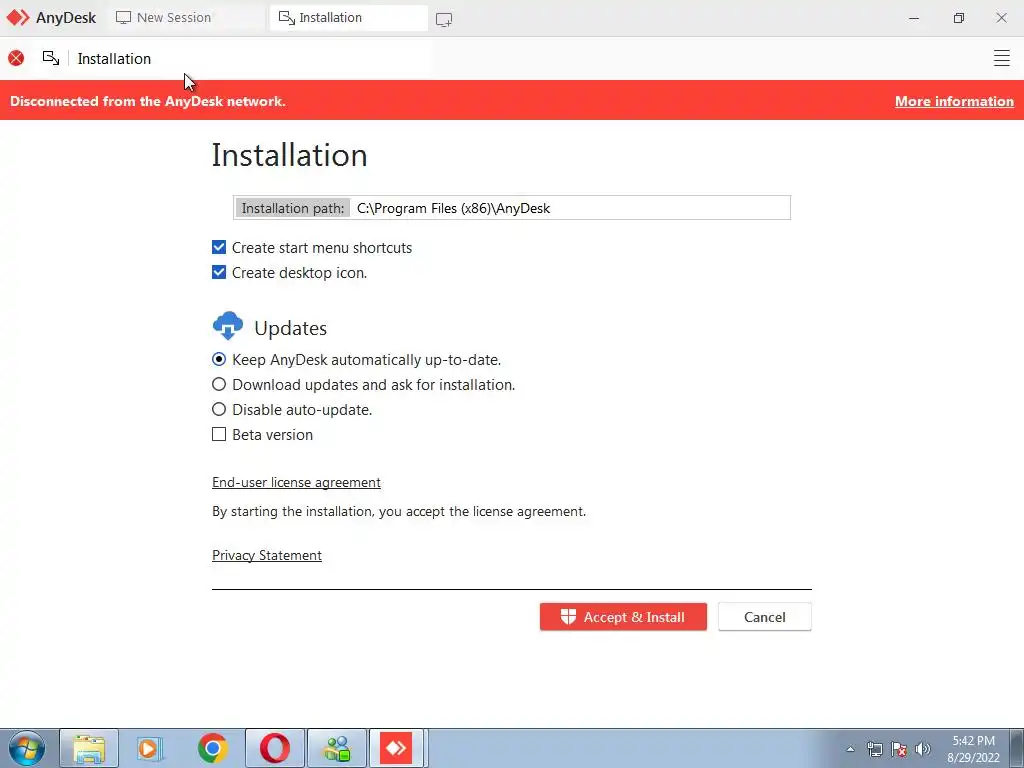Click the network icon in system tray

click(x=874, y=749)
